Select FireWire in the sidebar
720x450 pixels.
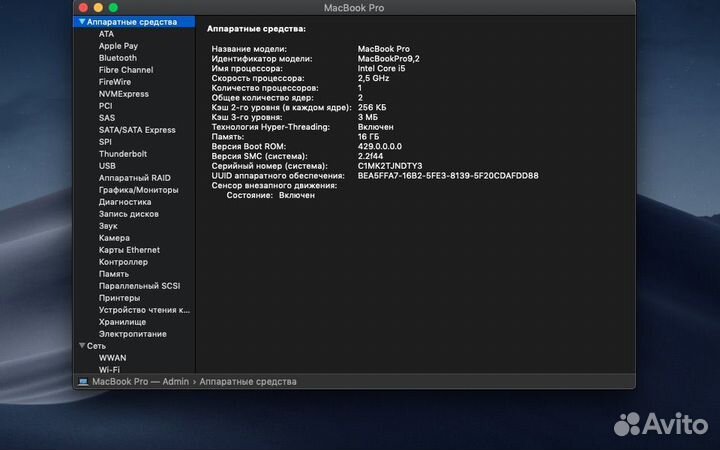pos(115,82)
